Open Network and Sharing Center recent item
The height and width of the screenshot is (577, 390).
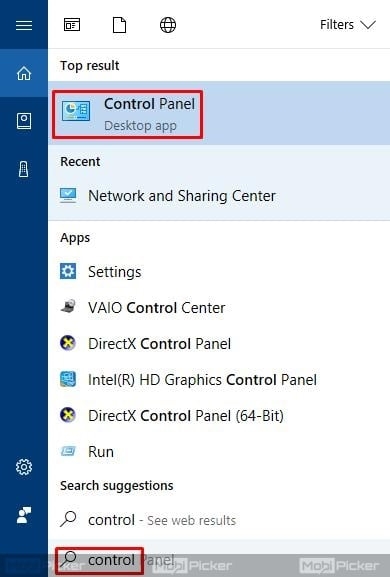(x=219, y=195)
